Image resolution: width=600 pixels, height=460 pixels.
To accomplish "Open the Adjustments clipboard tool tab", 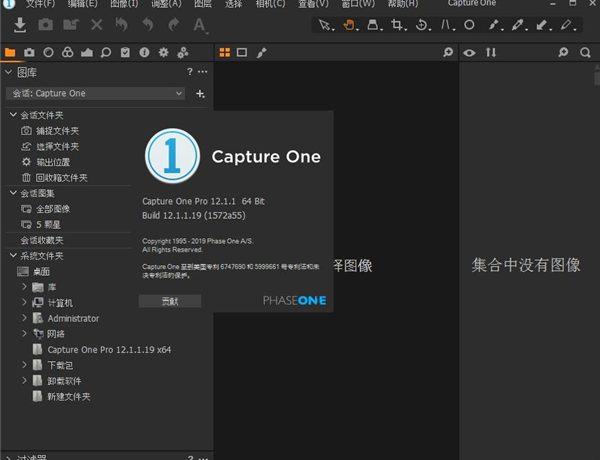I will point(125,52).
